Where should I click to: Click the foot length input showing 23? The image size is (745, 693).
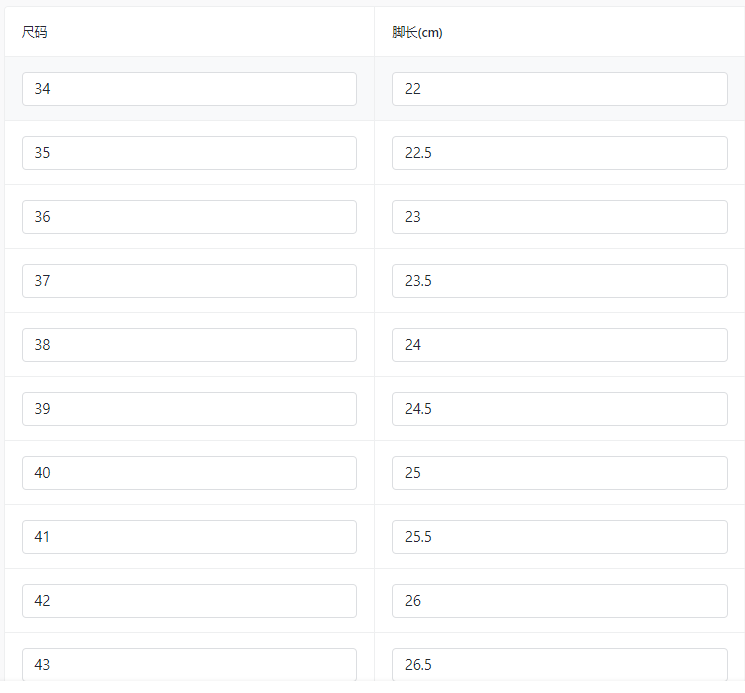pos(560,217)
